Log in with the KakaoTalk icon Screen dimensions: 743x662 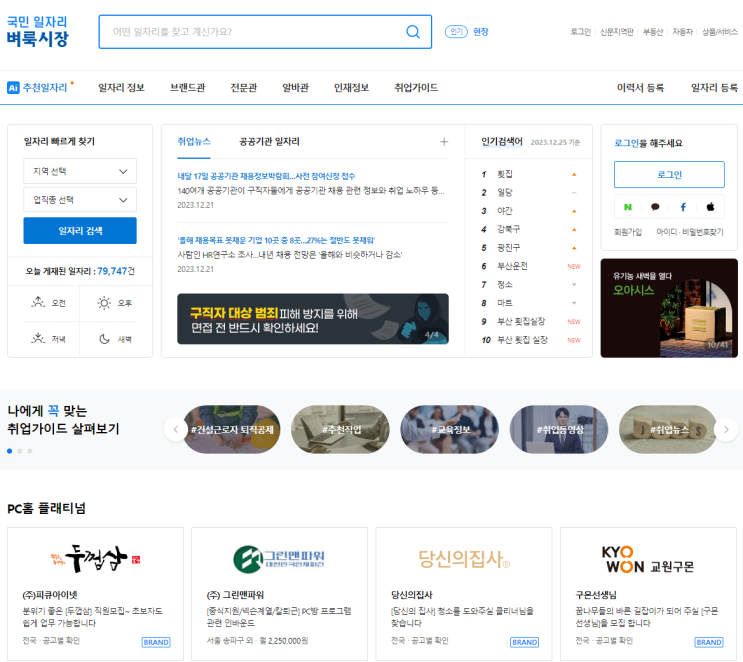(x=655, y=207)
